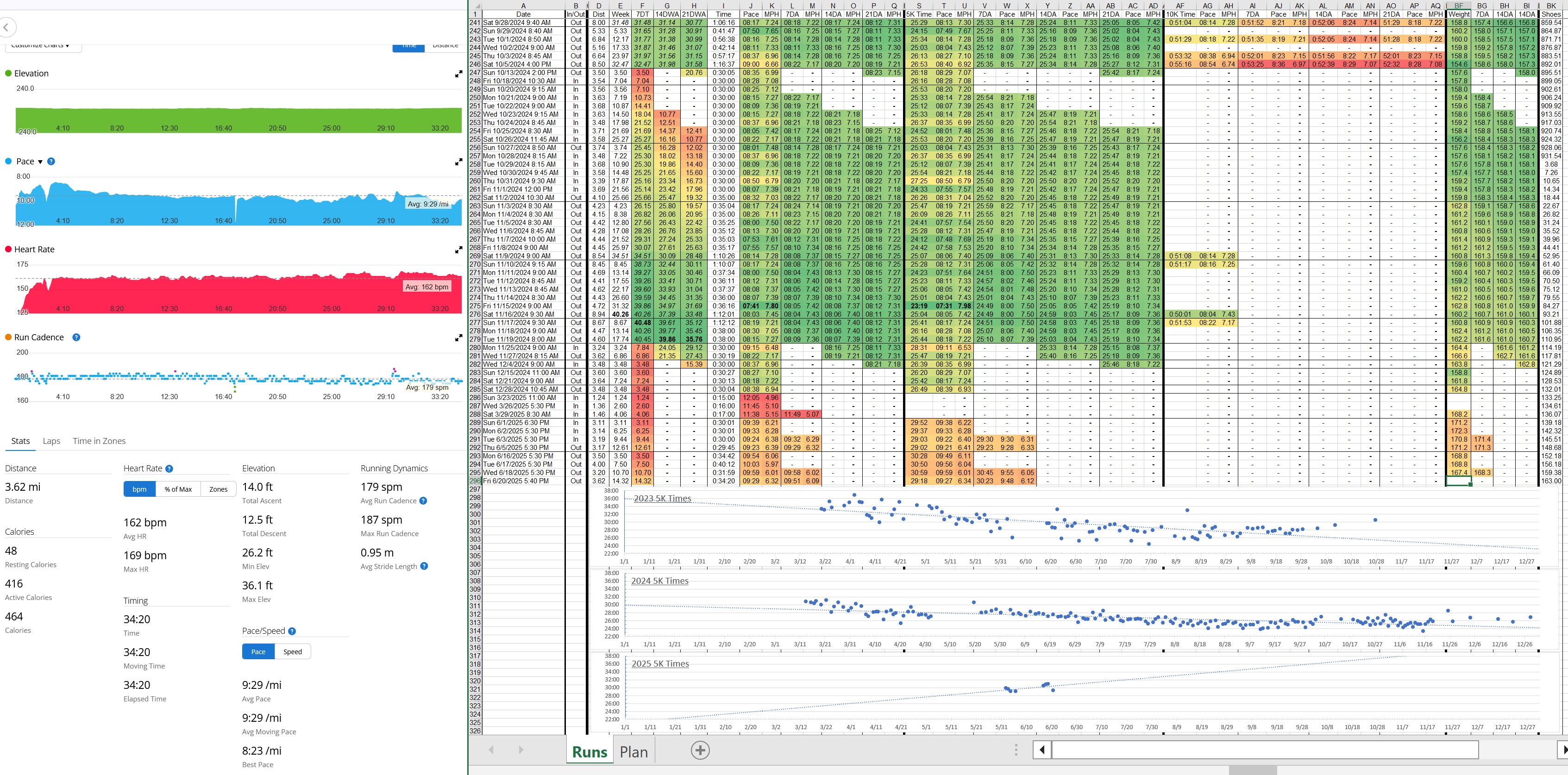
Task: Select the cell Sat 3/29/2025 8:30 AM
Action: [523, 414]
